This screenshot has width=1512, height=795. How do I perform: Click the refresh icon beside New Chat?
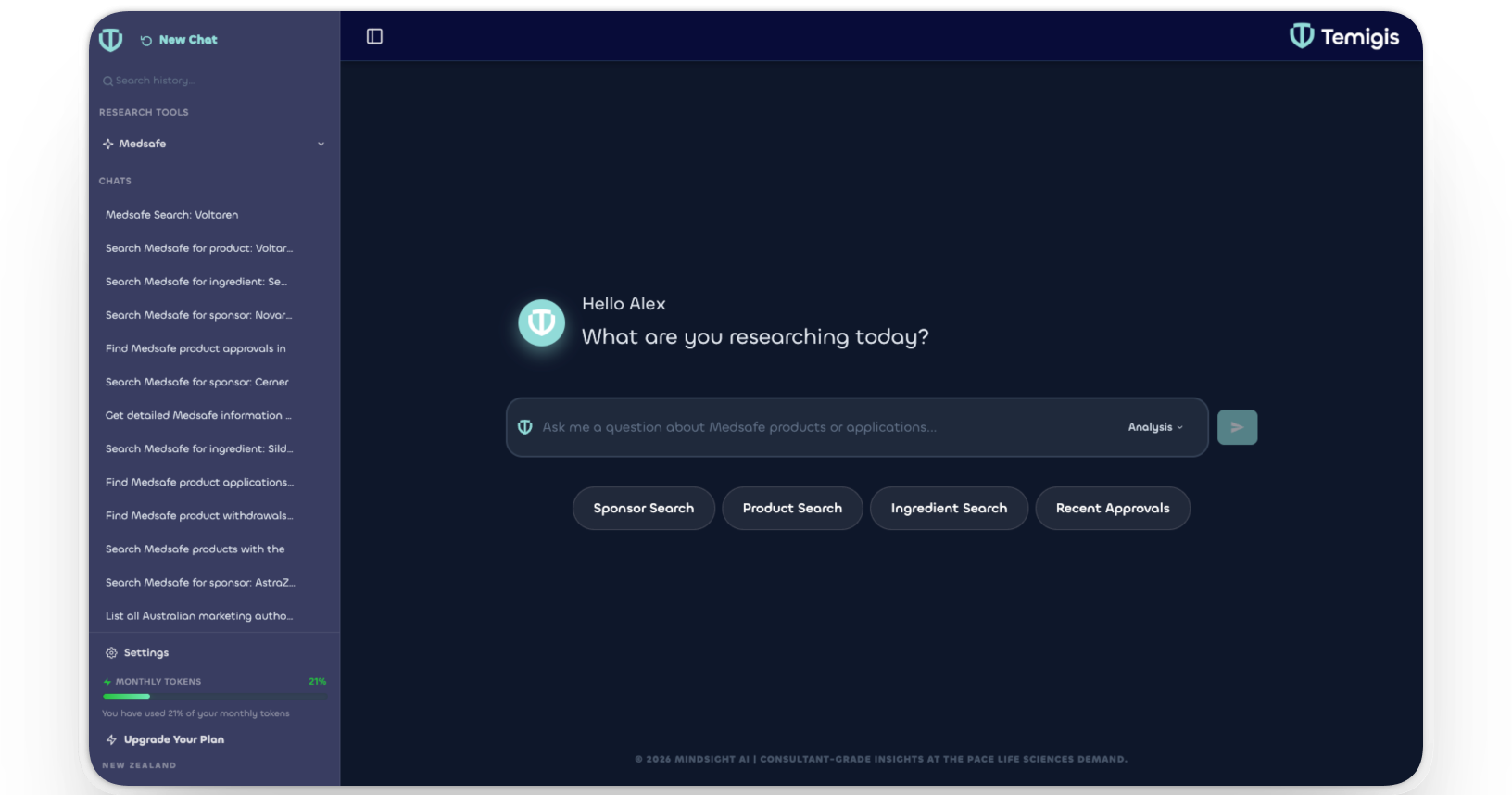[146, 41]
